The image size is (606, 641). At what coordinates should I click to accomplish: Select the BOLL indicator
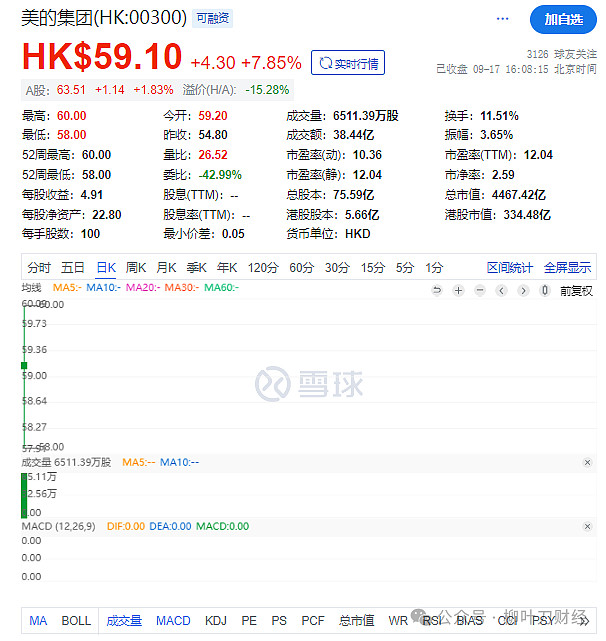coord(76,621)
